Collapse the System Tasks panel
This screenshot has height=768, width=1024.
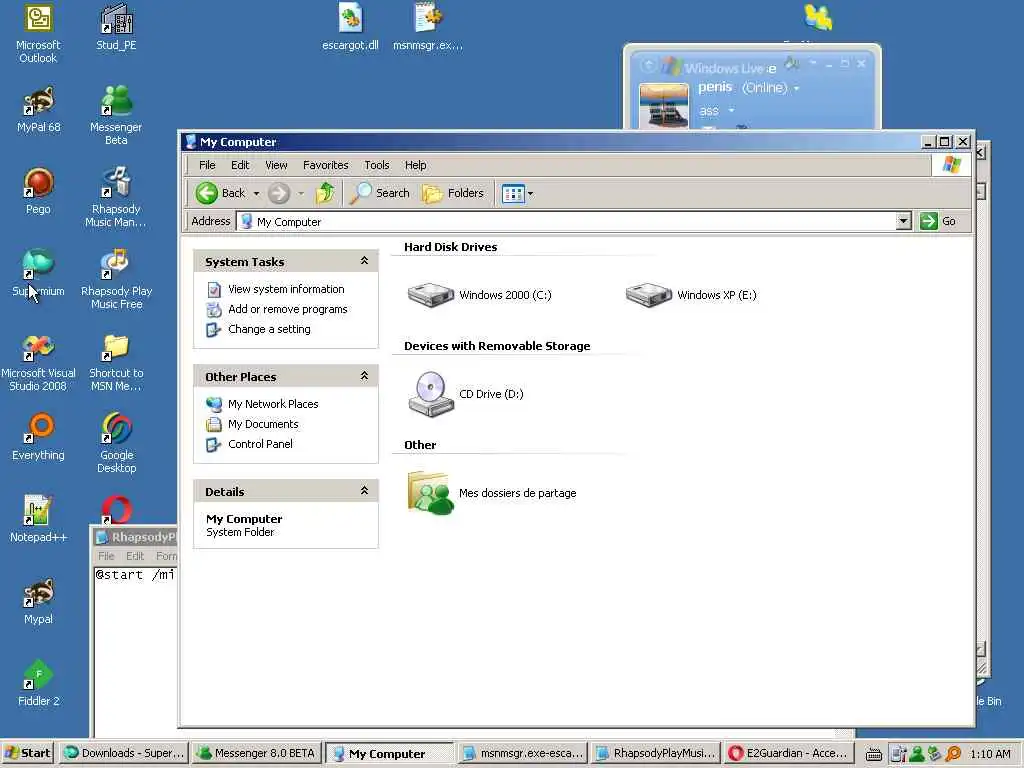tap(364, 261)
